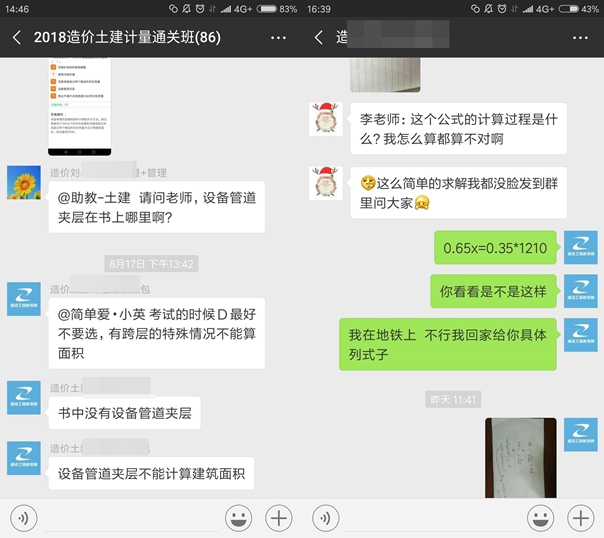Open the more options menu of the 86-member group chat

[x=279, y=38]
